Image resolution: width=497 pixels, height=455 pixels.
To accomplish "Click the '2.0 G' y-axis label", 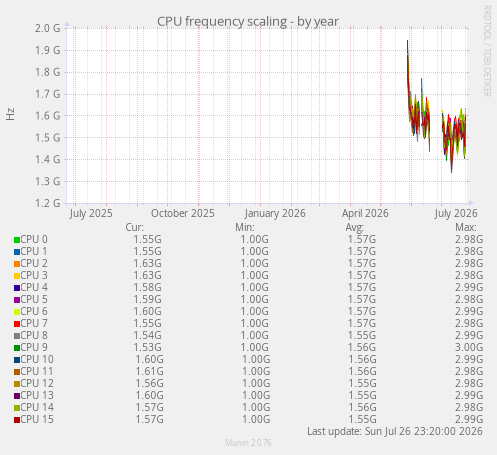I will [x=48, y=28].
